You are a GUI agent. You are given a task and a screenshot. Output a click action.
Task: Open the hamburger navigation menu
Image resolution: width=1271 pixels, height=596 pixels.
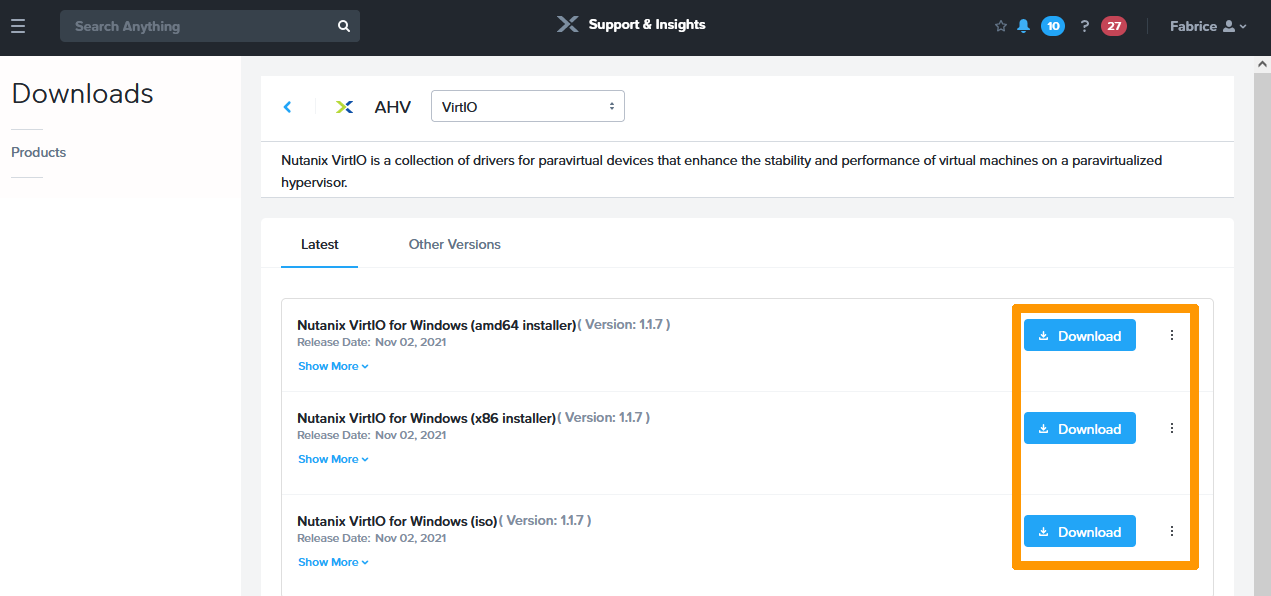[18, 26]
